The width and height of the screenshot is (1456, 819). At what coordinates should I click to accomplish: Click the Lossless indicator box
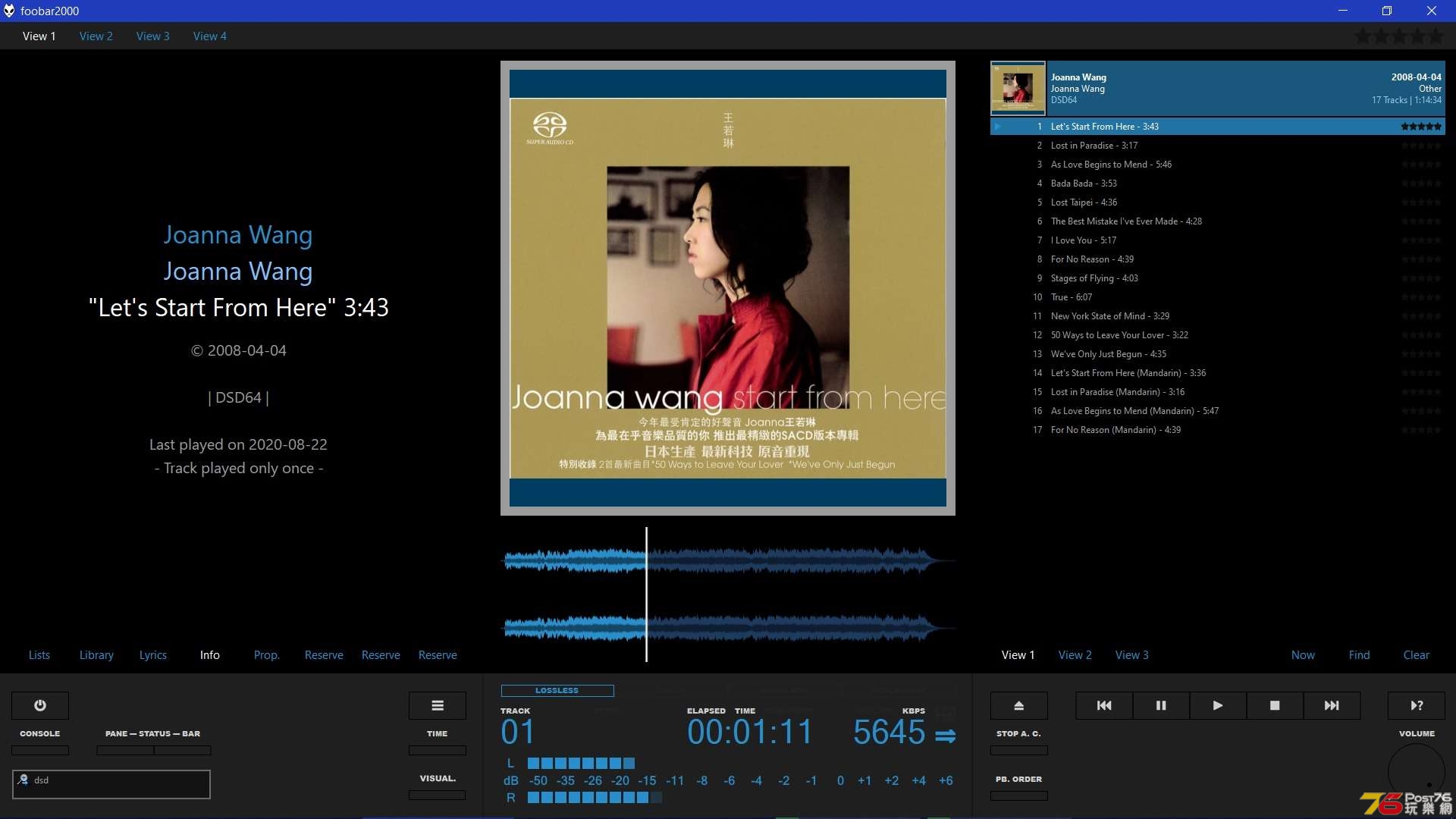pos(557,690)
